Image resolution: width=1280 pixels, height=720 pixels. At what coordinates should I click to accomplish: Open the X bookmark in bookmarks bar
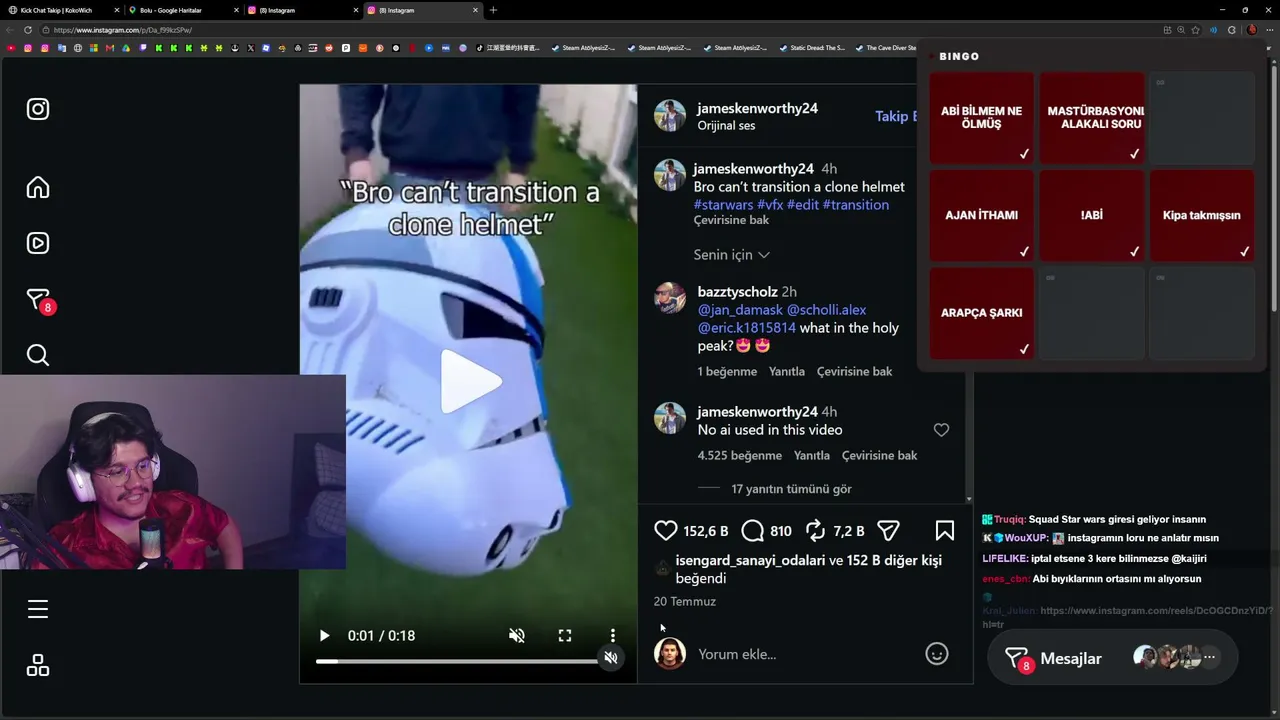251,48
